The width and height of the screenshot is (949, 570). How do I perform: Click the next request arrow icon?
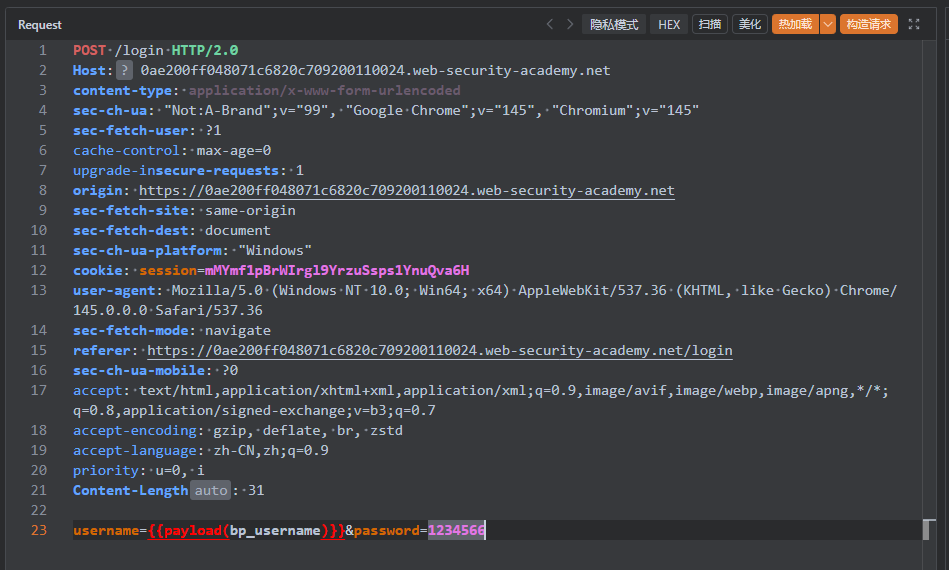point(570,25)
